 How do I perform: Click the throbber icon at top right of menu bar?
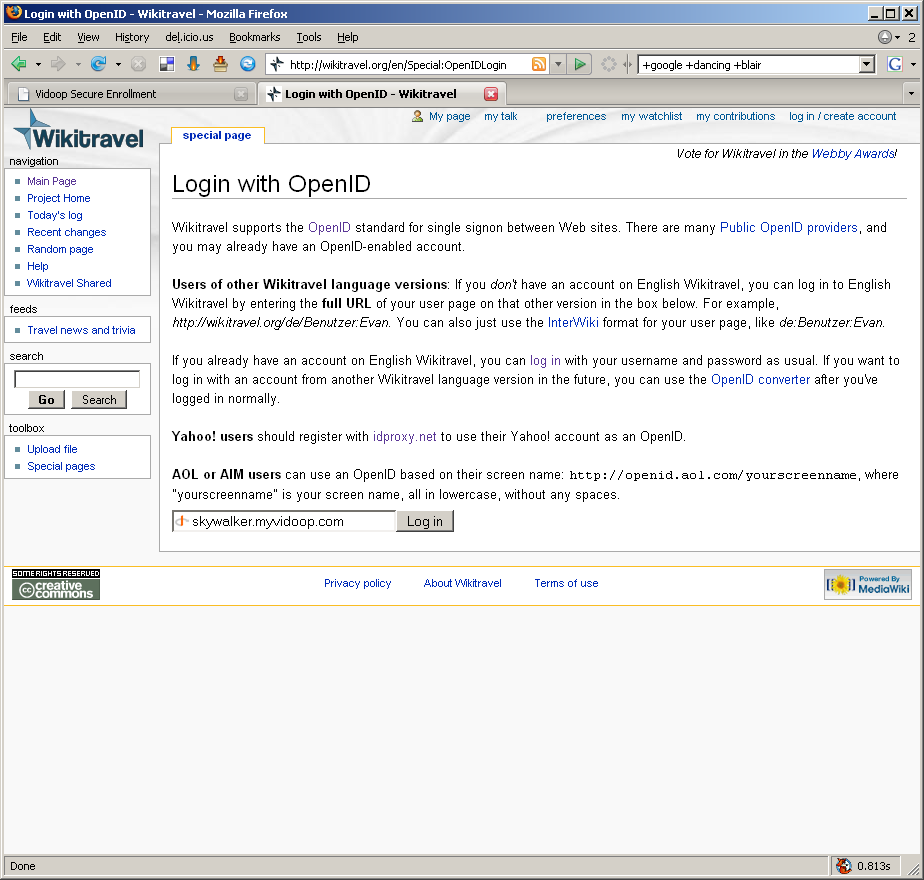(x=885, y=37)
